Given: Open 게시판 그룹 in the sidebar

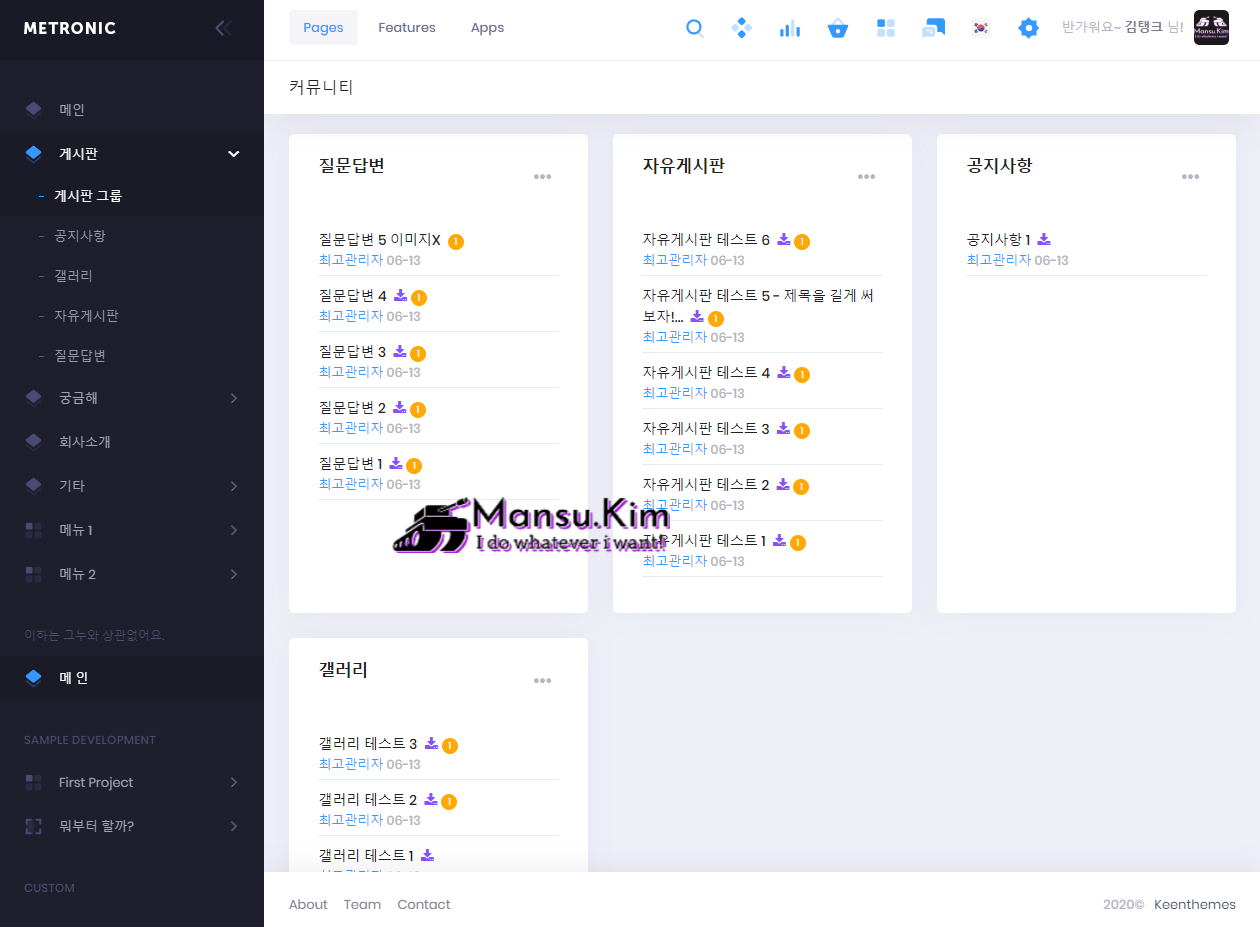Looking at the screenshot, I should 132,196.
